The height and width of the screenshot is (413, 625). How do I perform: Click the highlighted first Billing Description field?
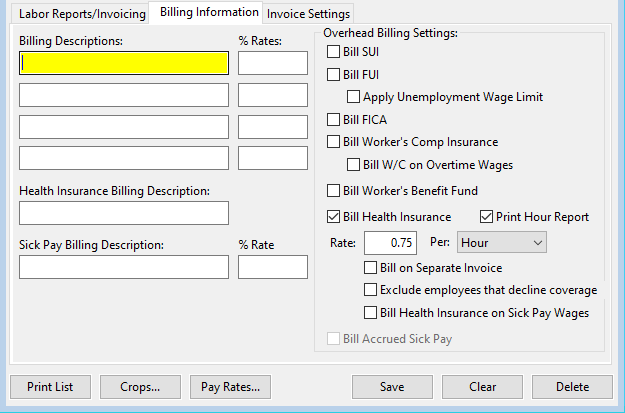124,63
